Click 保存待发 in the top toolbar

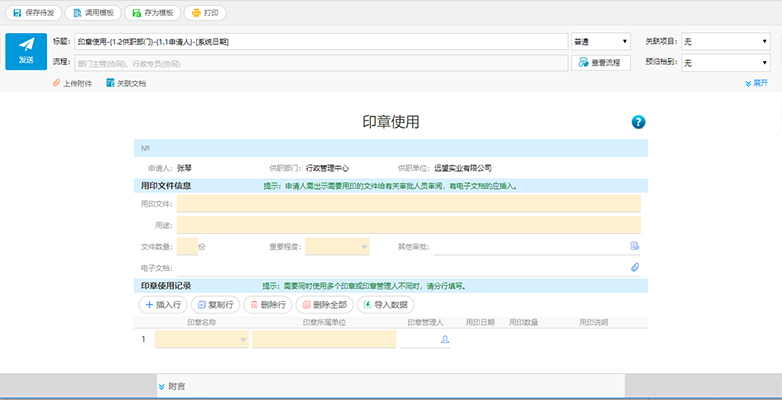[x=35, y=13]
